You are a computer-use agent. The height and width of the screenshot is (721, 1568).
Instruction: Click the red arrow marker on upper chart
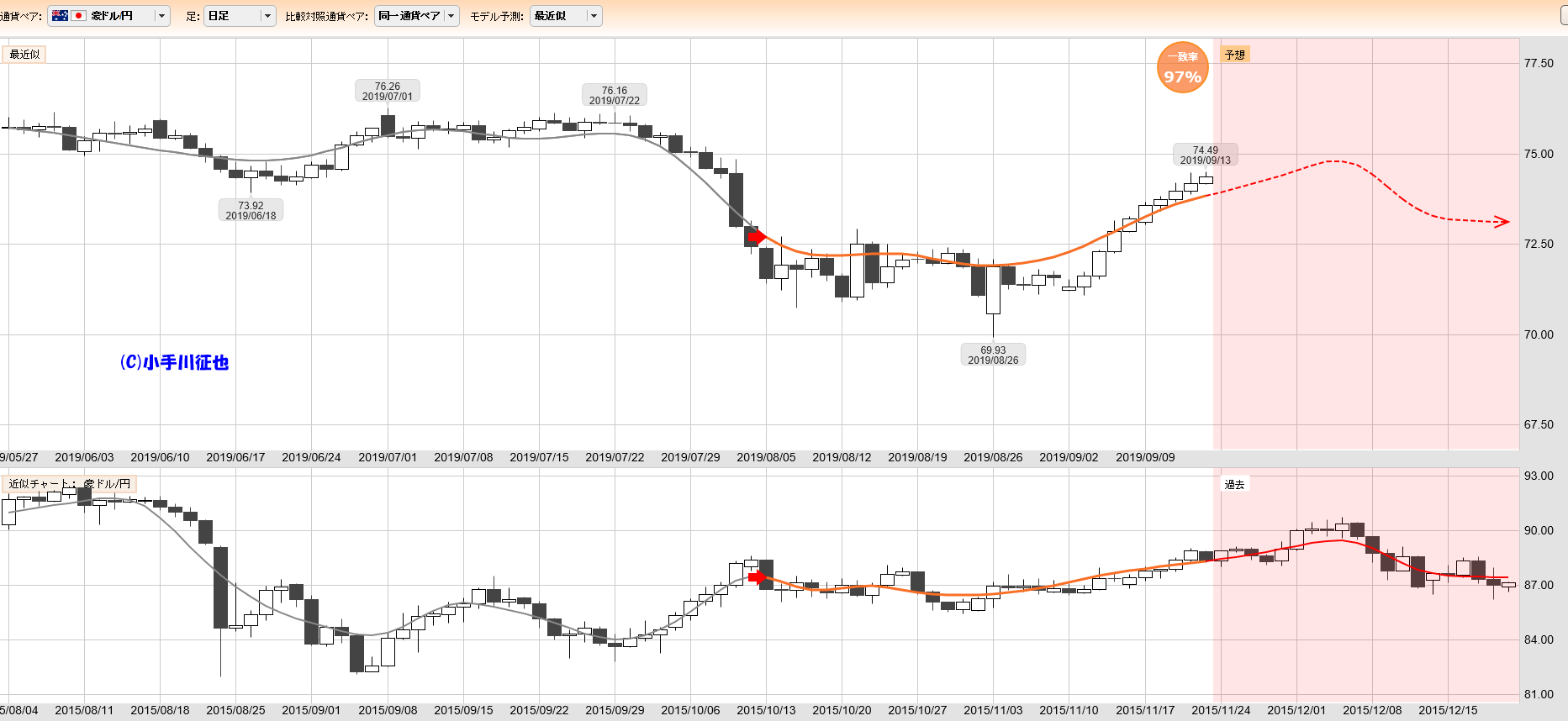coord(757,237)
